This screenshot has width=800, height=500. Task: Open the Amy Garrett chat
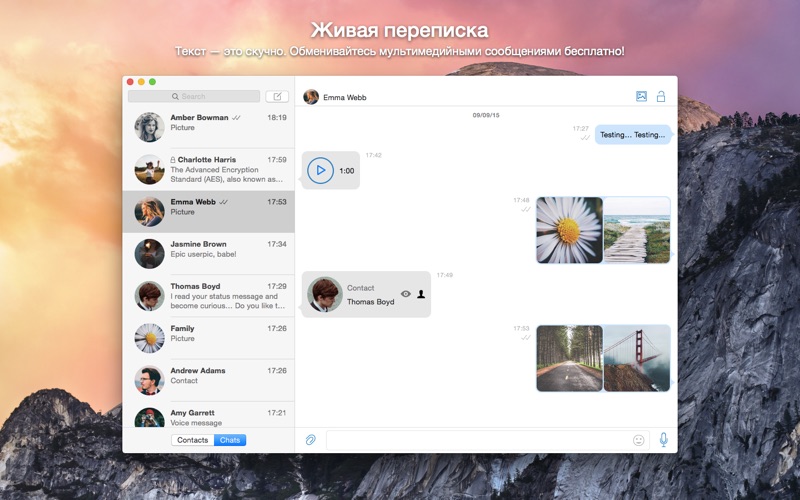click(x=209, y=415)
